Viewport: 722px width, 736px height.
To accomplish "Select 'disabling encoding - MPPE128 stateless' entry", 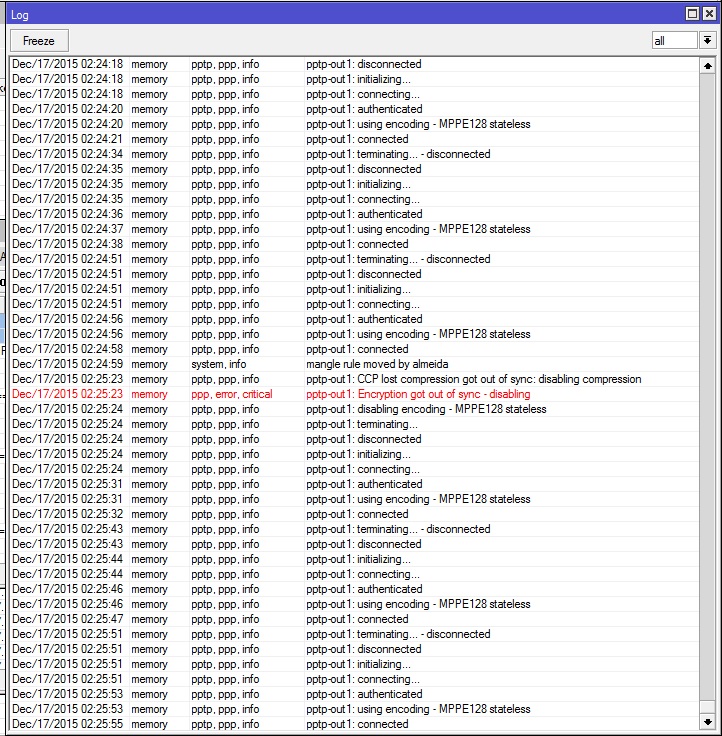I will tap(354, 409).
